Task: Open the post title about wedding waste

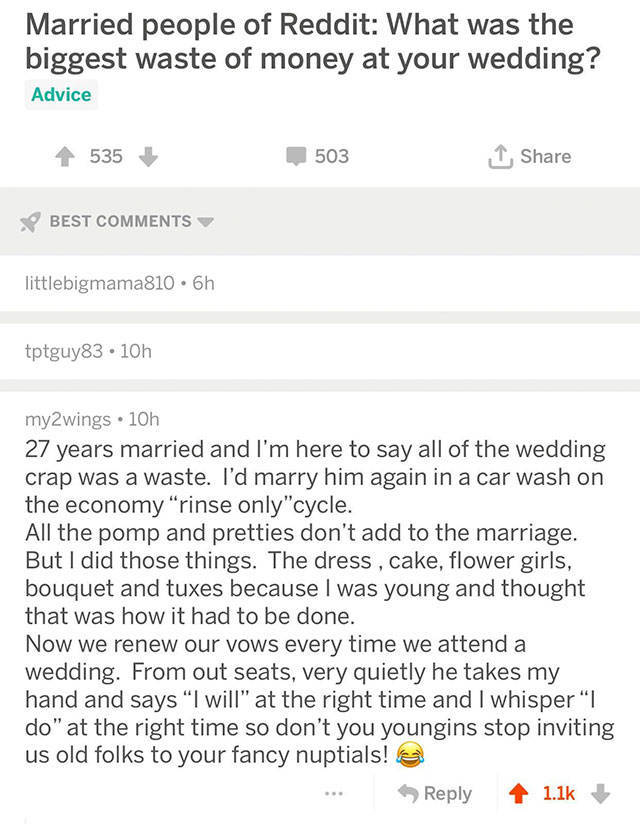Action: point(312,40)
